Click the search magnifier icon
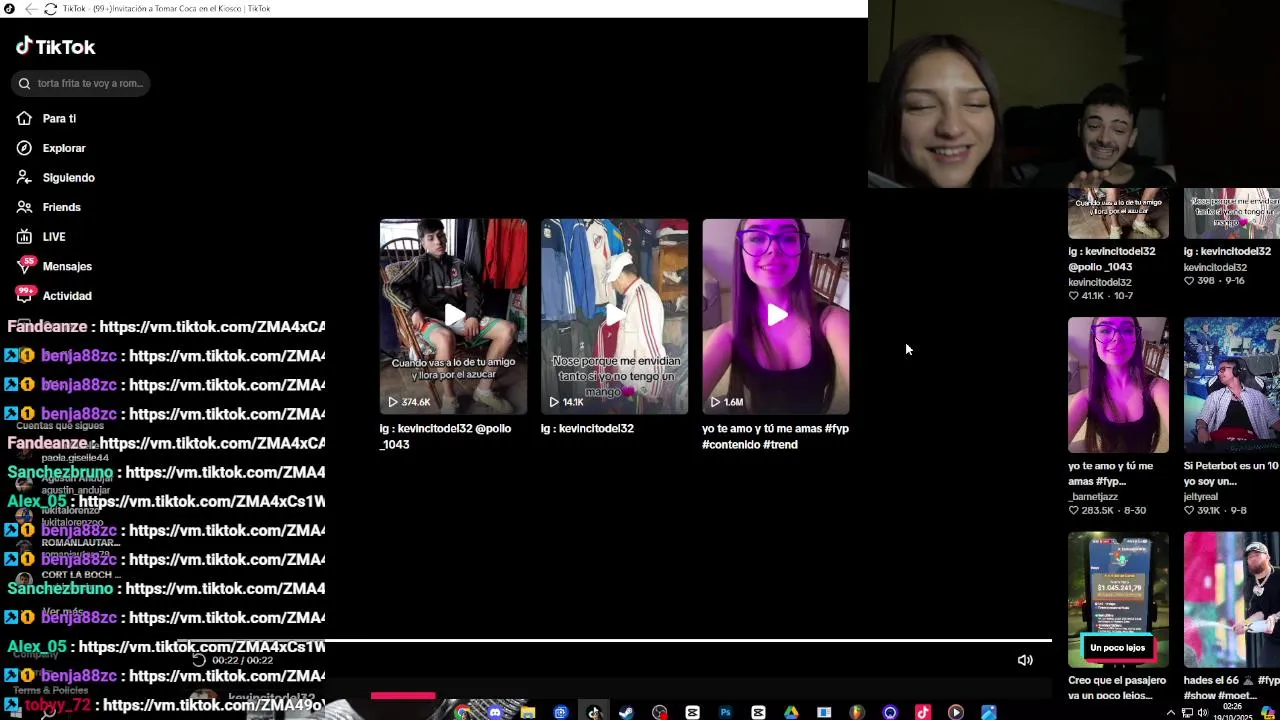The height and width of the screenshot is (720, 1280). pos(25,83)
